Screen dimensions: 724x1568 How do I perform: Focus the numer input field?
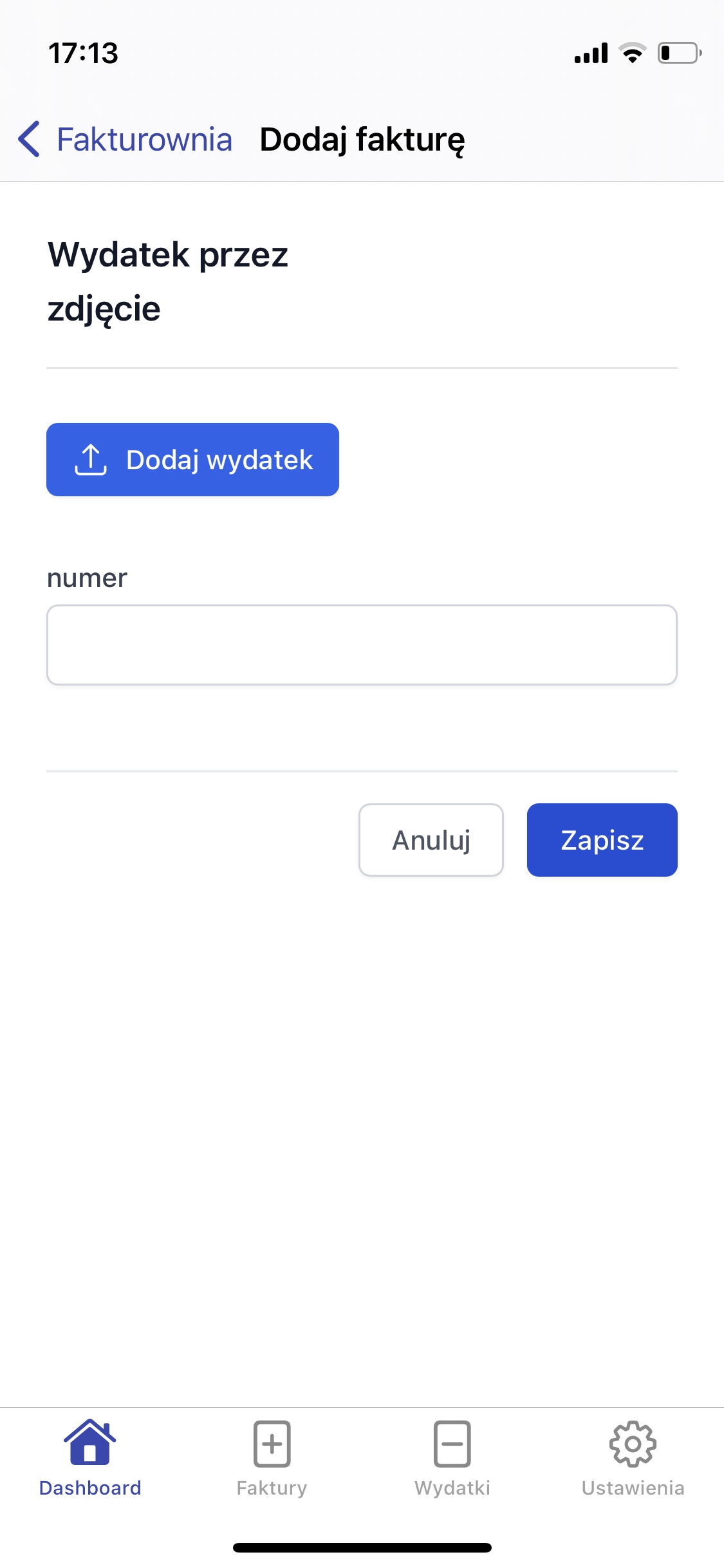(362, 644)
